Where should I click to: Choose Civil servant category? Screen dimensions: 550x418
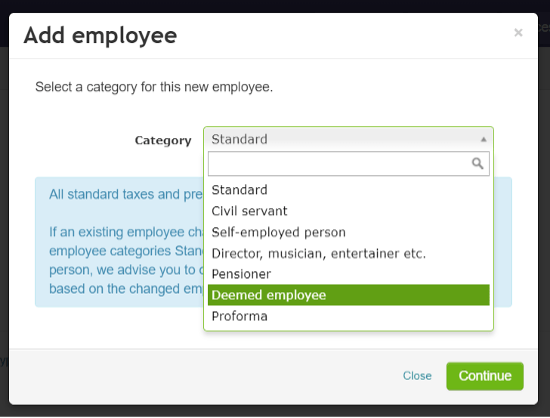click(x=348, y=211)
